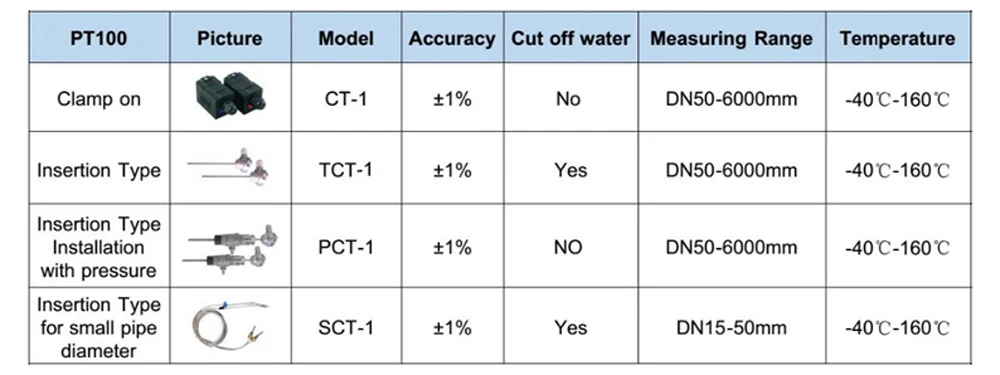Click the Measuring Range column header
This screenshot has width=1000, height=375.
732,38
